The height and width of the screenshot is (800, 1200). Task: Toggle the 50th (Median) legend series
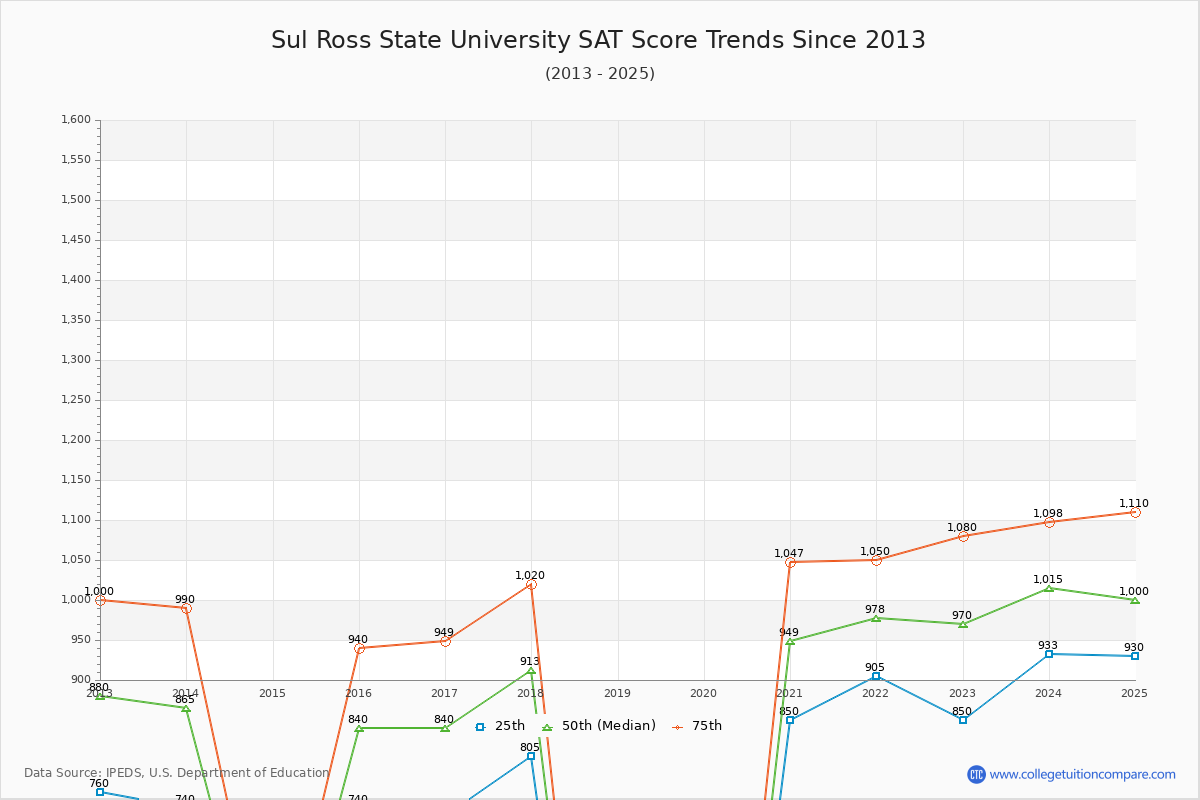coord(598,726)
